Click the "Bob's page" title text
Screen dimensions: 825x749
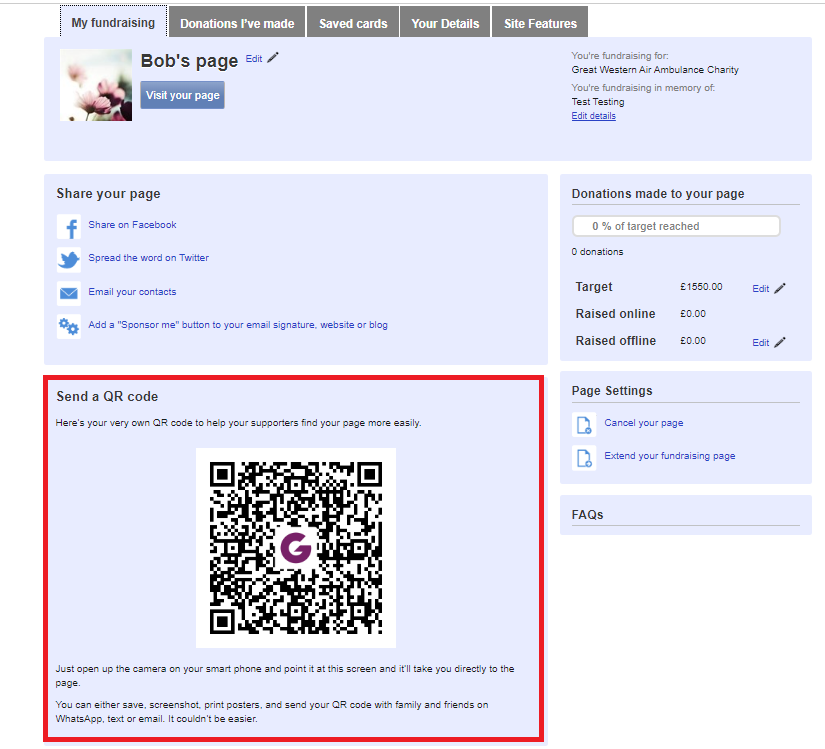click(189, 61)
